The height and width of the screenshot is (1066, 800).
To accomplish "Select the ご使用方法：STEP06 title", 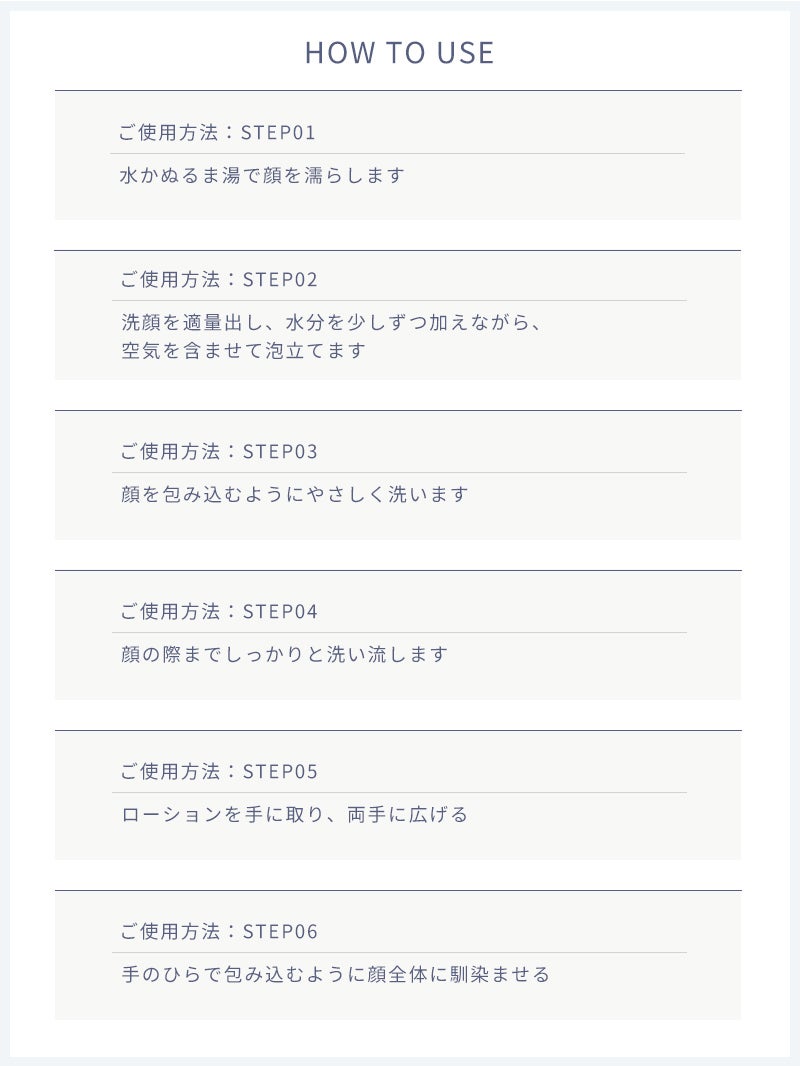I will point(219,931).
